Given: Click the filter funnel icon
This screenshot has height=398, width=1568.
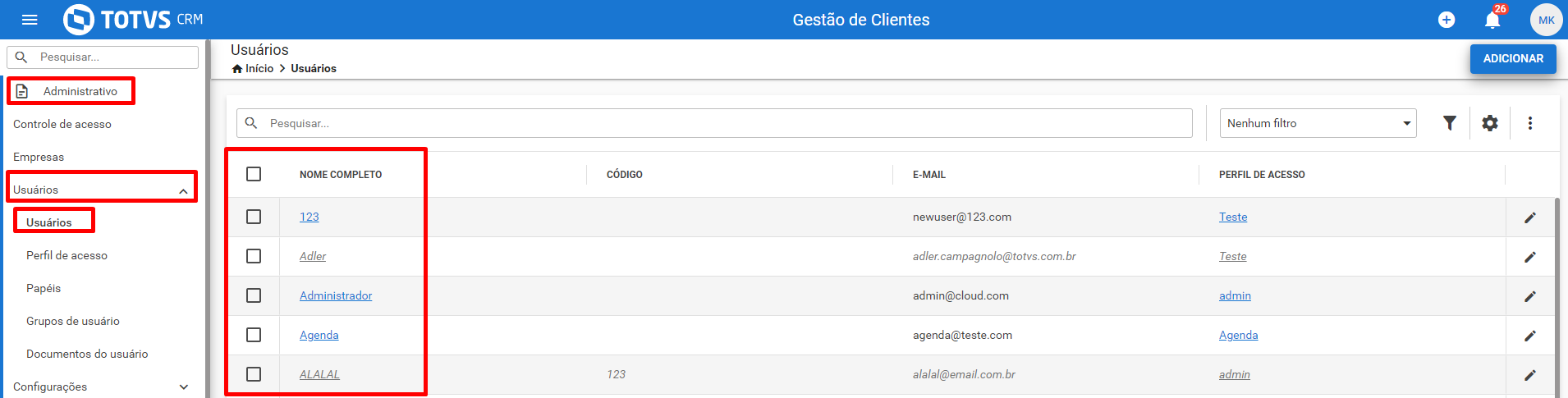Looking at the screenshot, I should (x=1450, y=123).
